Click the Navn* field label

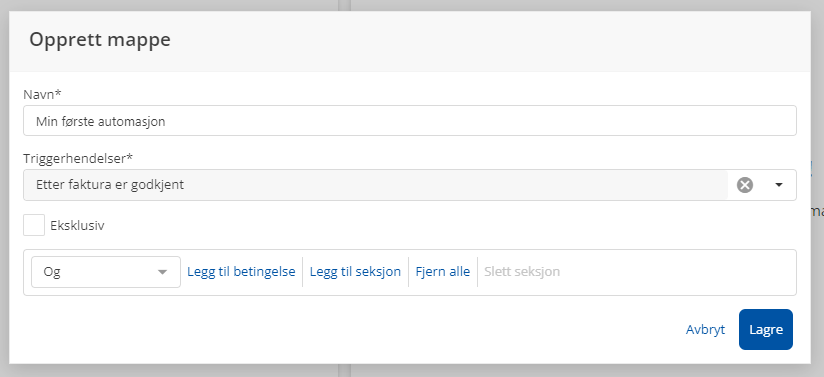coord(43,95)
